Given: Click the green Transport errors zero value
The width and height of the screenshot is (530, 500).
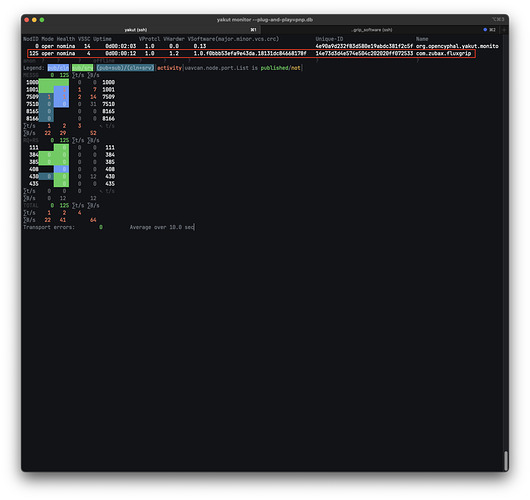Looking at the screenshot, I should (x=101, y=227).
